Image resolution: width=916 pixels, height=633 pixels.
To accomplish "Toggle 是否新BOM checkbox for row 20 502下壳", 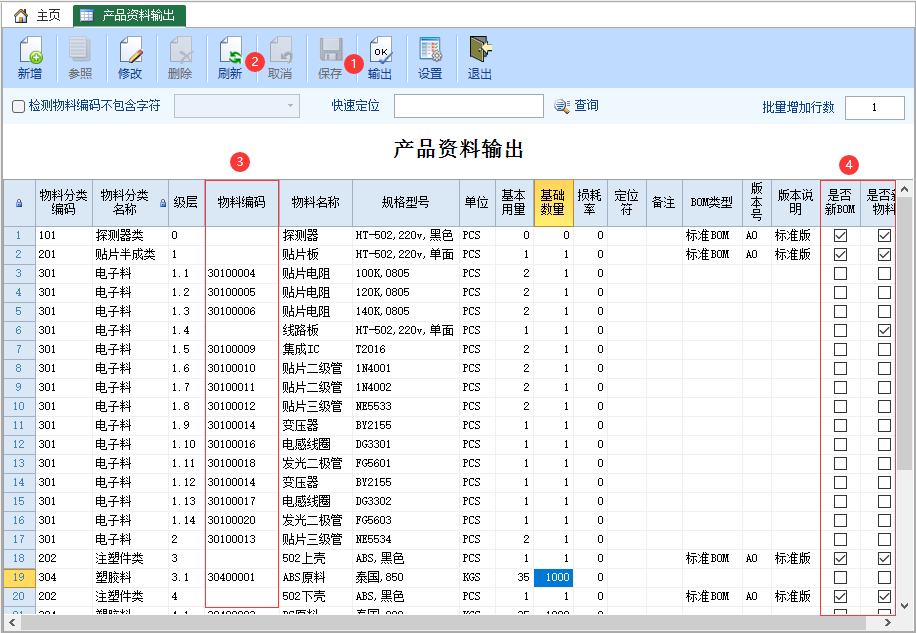I will tap(840, 596).
